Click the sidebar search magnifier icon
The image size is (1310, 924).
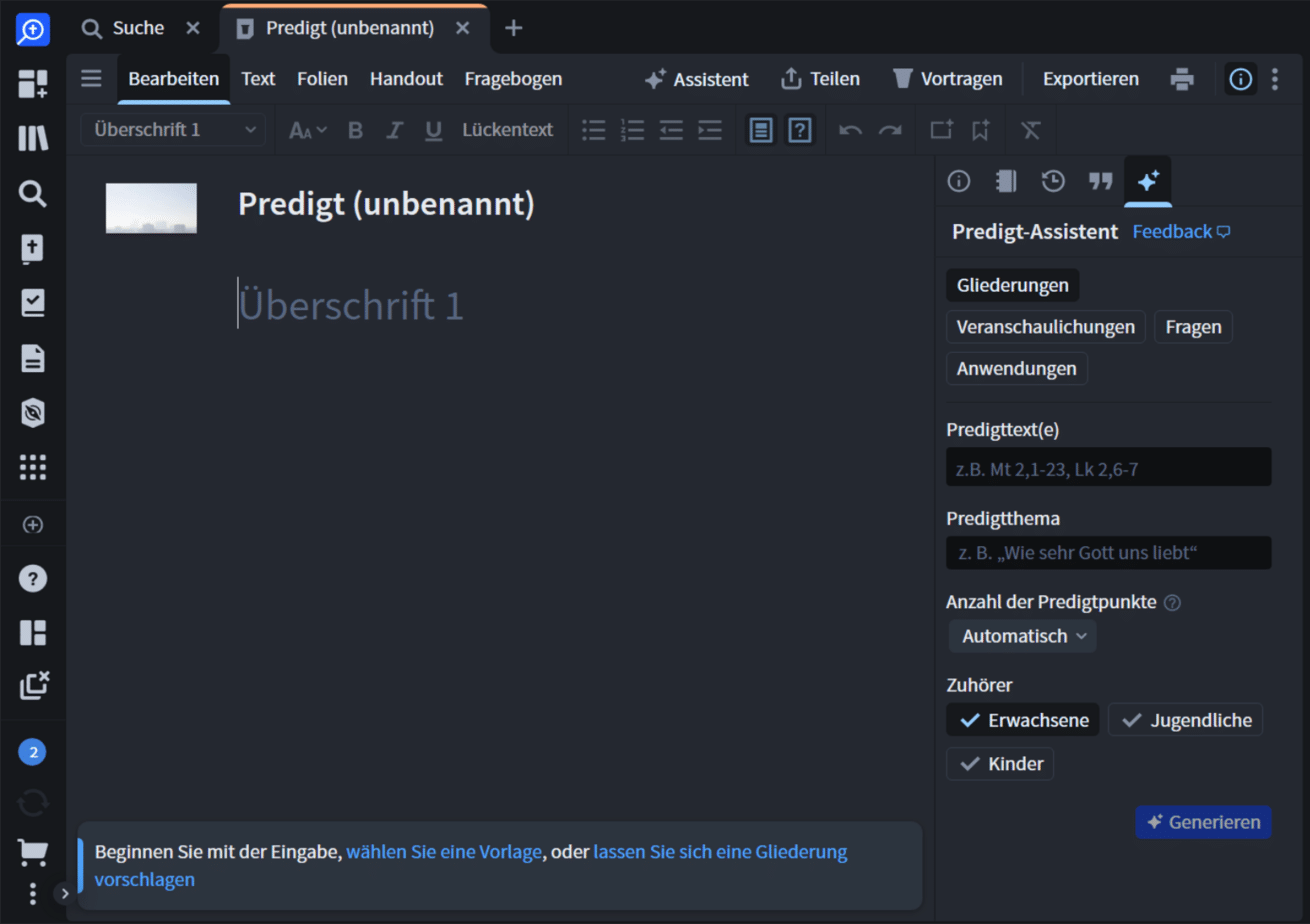click(33, 194)
